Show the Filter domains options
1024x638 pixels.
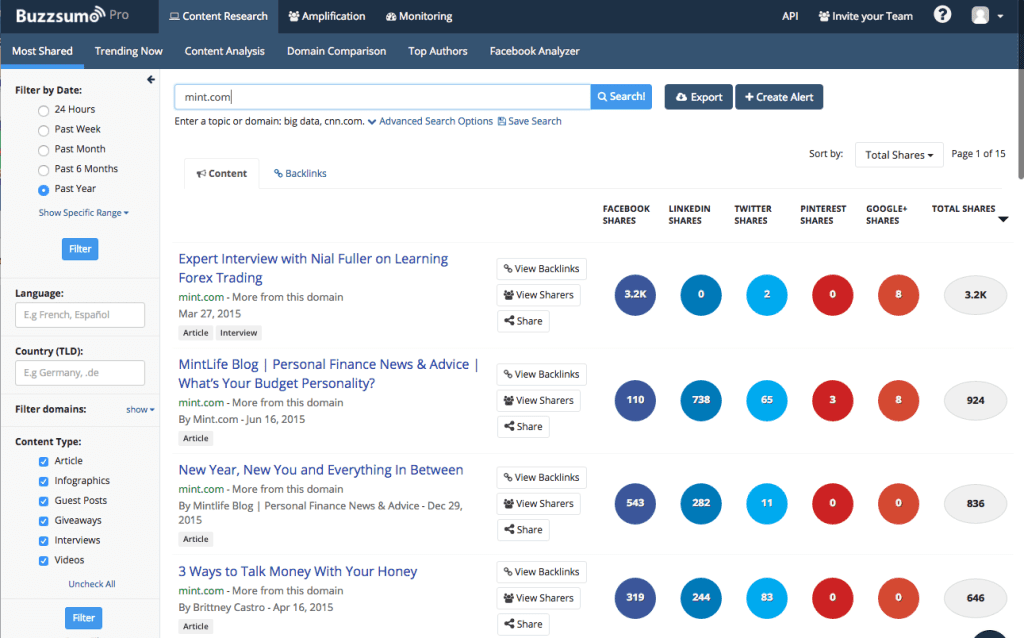pyautogui.click(x=140, y=409)
